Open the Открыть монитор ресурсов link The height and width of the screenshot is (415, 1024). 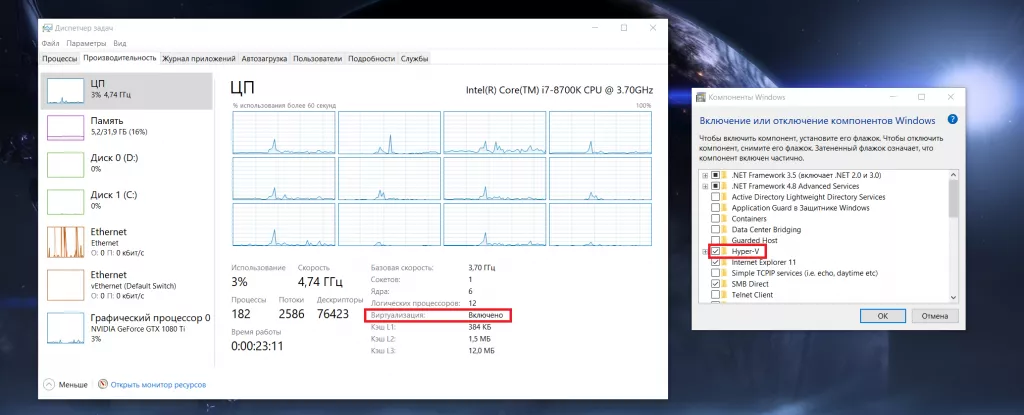click(158, 385)
